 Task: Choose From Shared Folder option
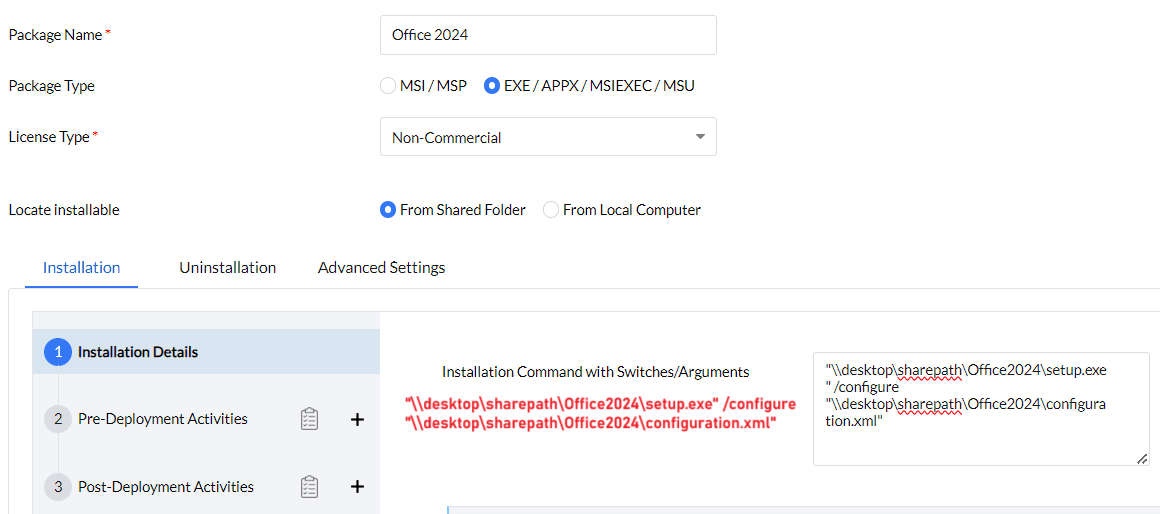point(388,210)
